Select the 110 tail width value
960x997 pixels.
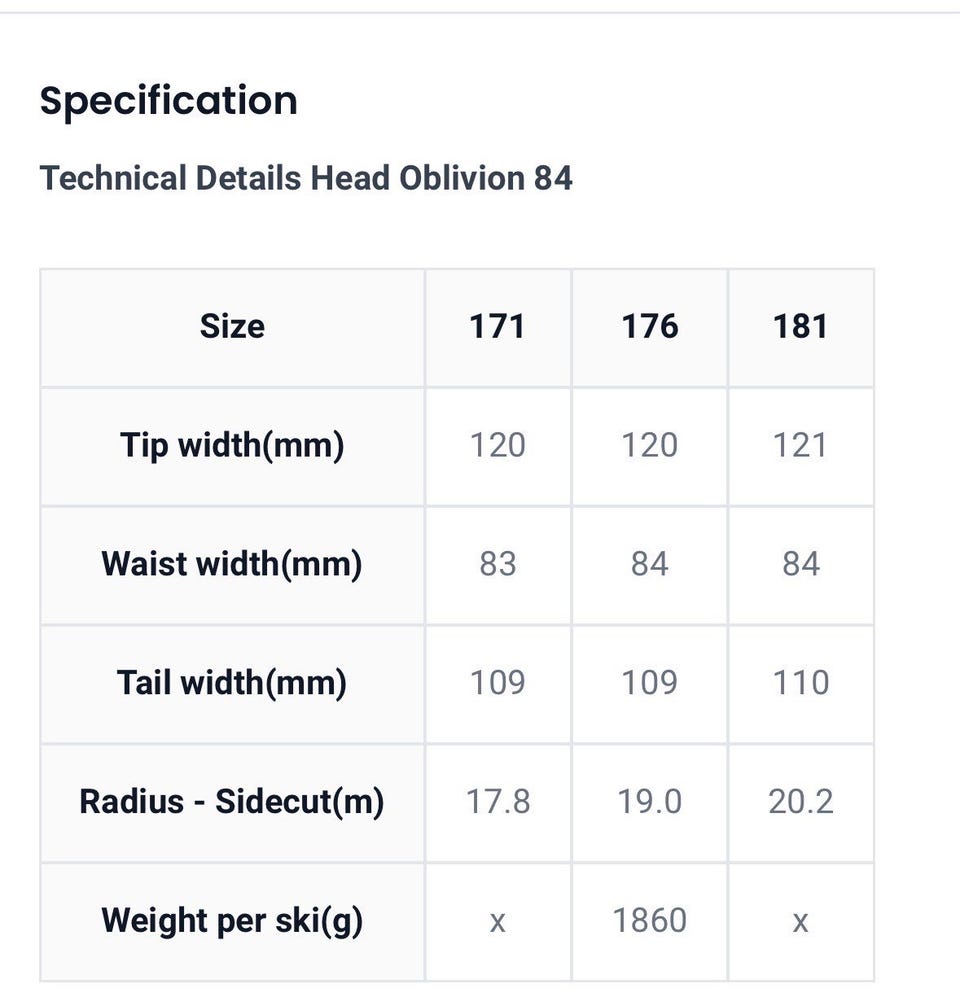(x=800, y=683)
